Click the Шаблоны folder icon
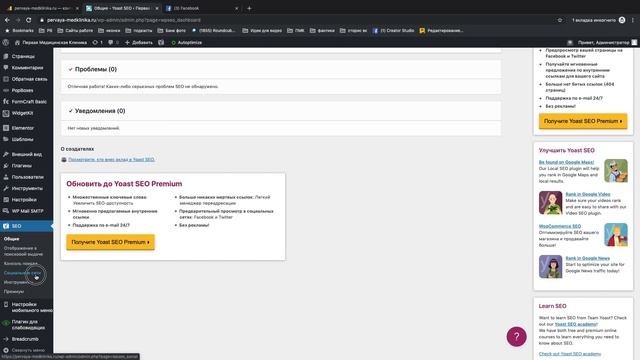This screenshot has width=640, height=360. click(x=6, y=139)
